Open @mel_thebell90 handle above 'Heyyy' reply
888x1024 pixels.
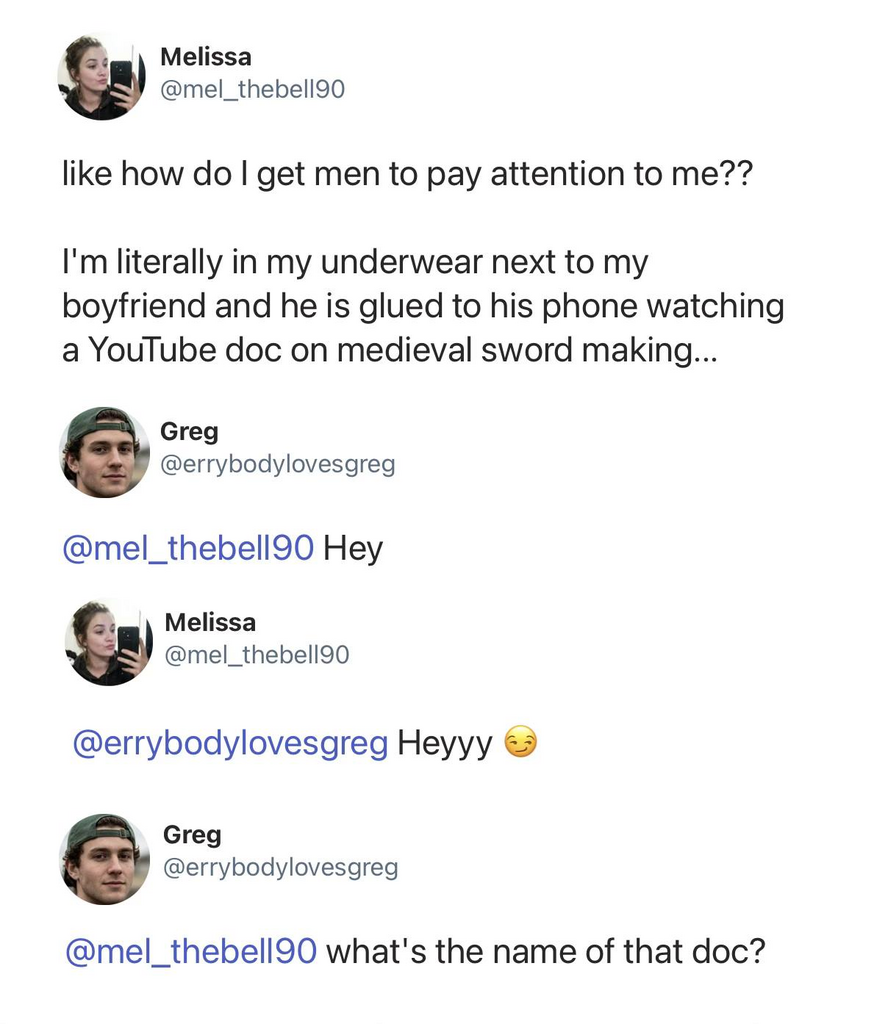pos(256,655)
